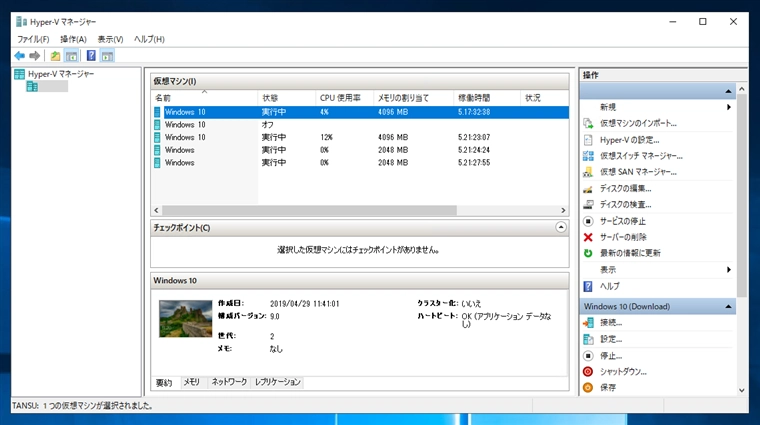Sort by 名前 column header
This screenshot has width=760, height=425.
(x=205, y=98)
